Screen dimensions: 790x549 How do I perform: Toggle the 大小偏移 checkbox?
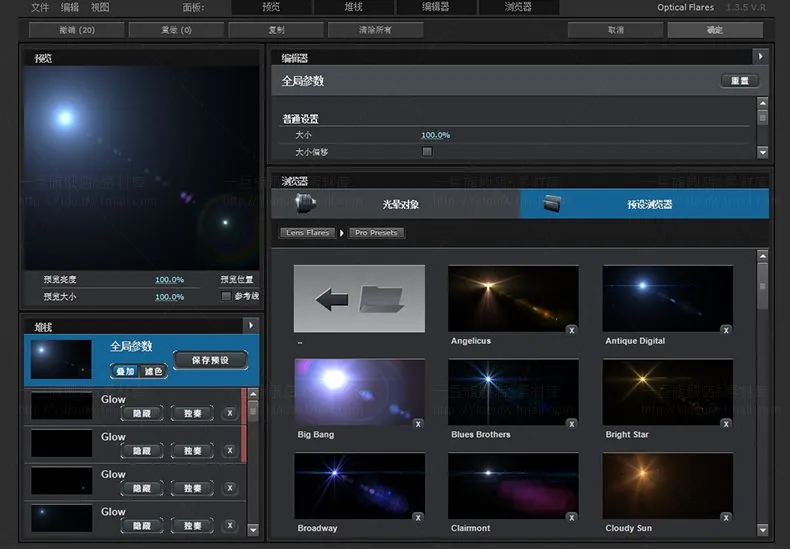pyautogui.click(x=427, y=151)
